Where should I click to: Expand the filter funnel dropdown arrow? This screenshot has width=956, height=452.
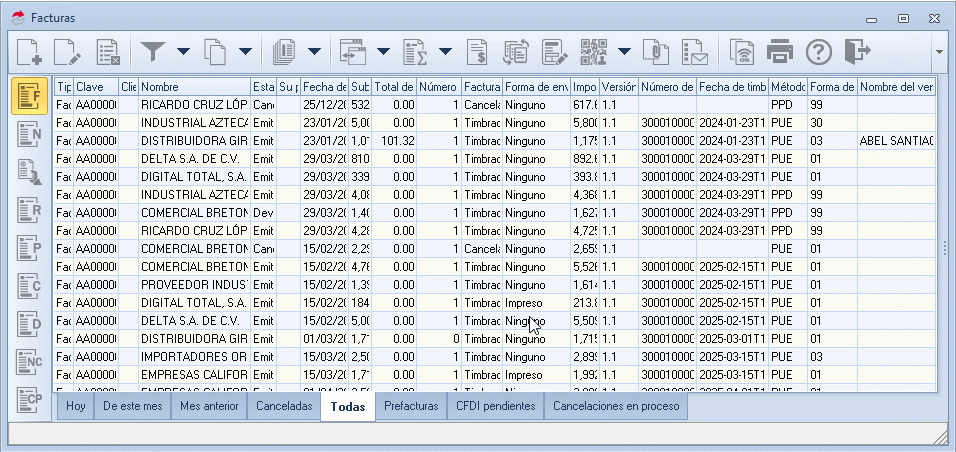coord(183,51)
